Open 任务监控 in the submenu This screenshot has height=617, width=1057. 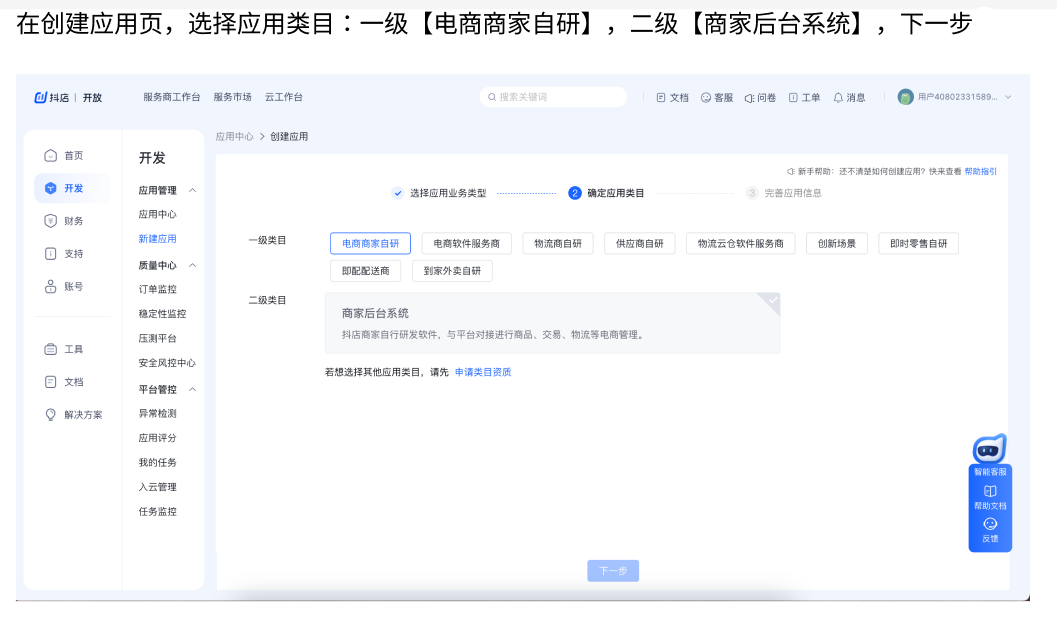[158, 512]
